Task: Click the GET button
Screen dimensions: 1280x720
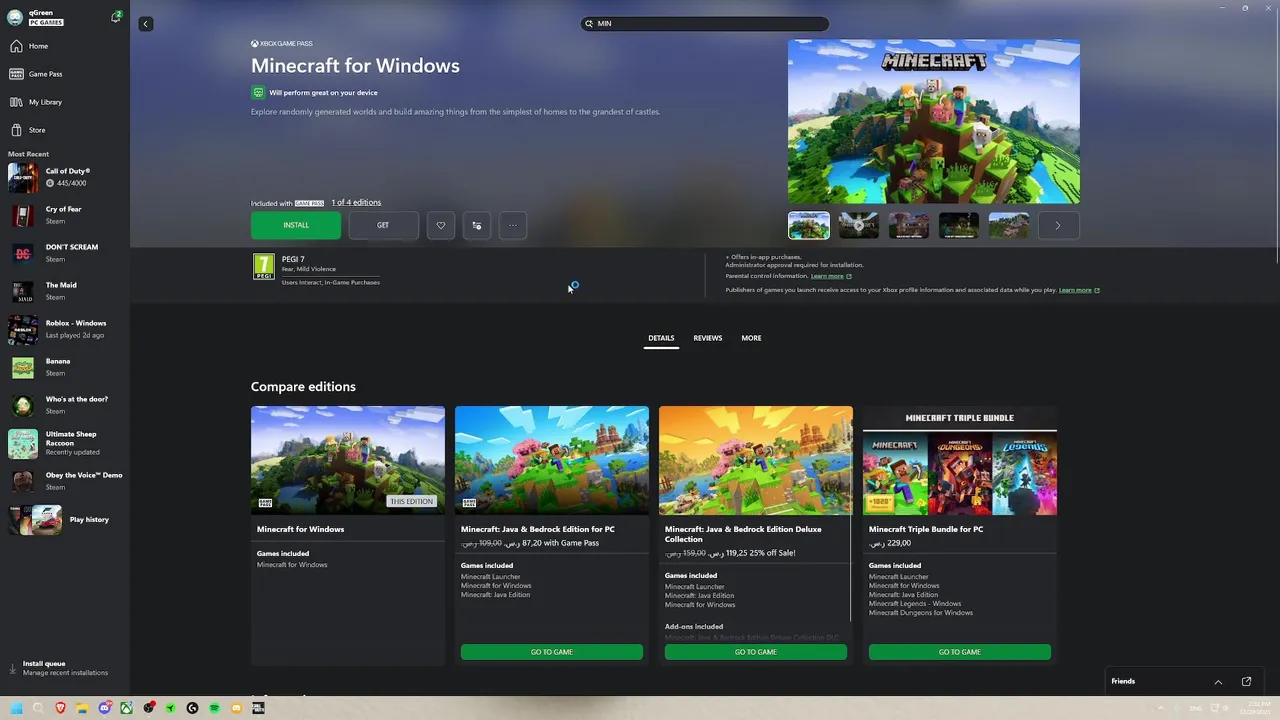Action: click(x=383, y=225)
